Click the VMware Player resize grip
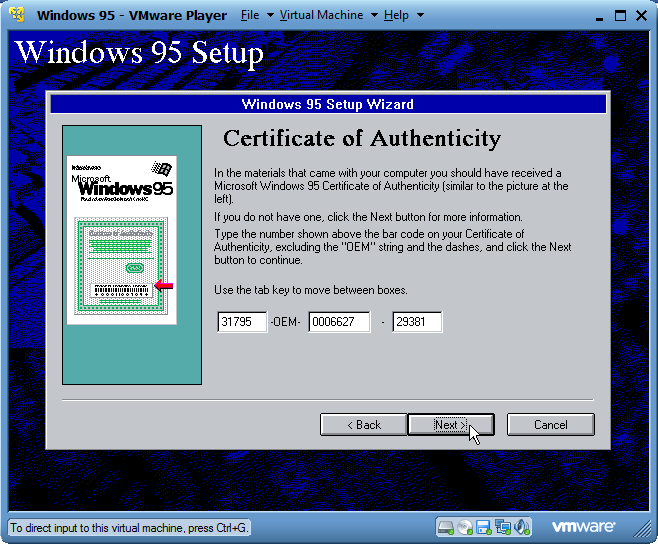Viewport: 658px width, 544px height. 642,528
